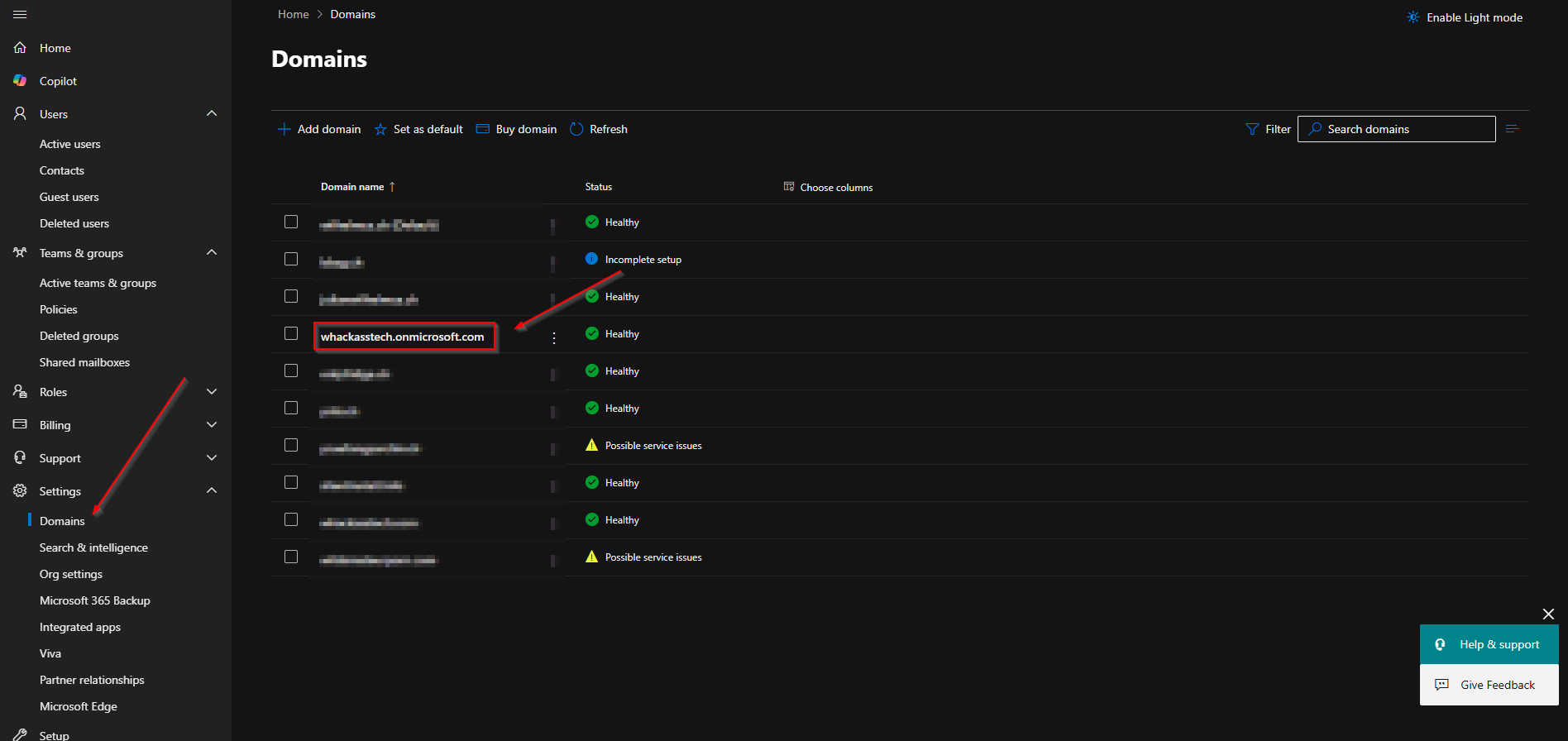Image resolution: width=1568 pixels, height=741 pixels.
Task: Open Shared mailboxes in sidebar
Action: pos(84,362)
